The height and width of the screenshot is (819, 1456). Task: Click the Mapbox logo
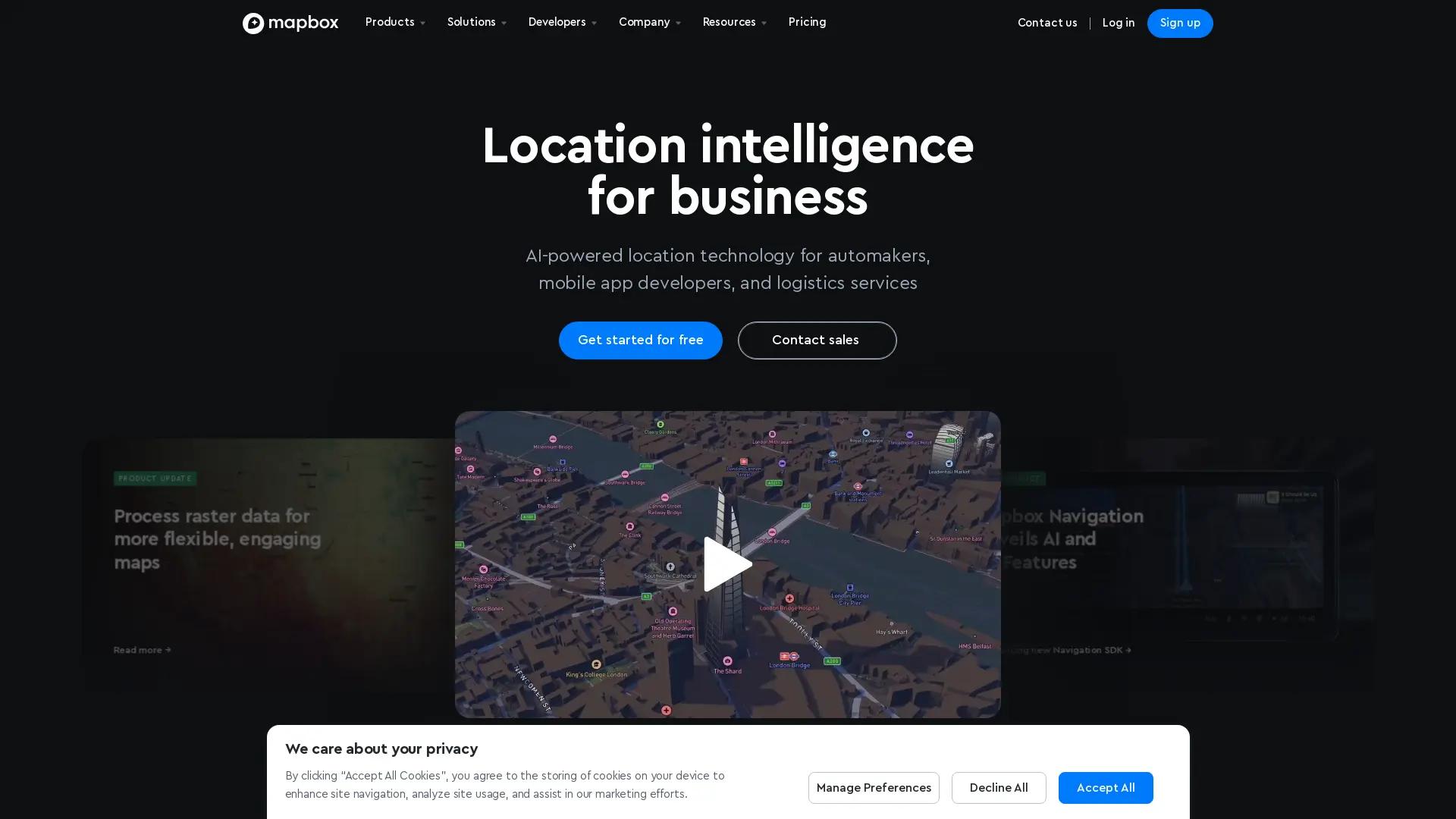(x=290, y=23)
